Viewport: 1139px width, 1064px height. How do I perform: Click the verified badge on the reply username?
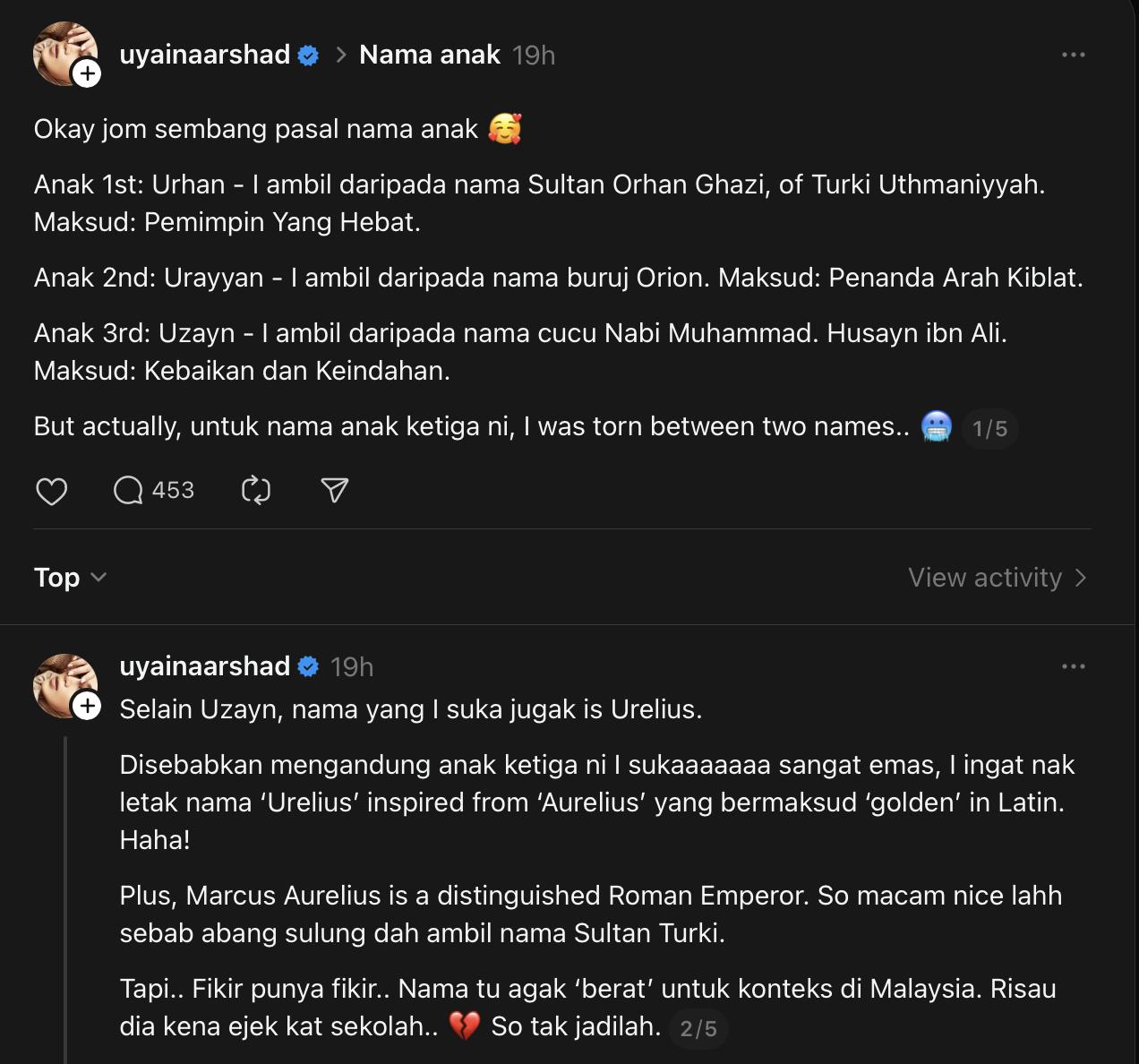pos(308,667)
